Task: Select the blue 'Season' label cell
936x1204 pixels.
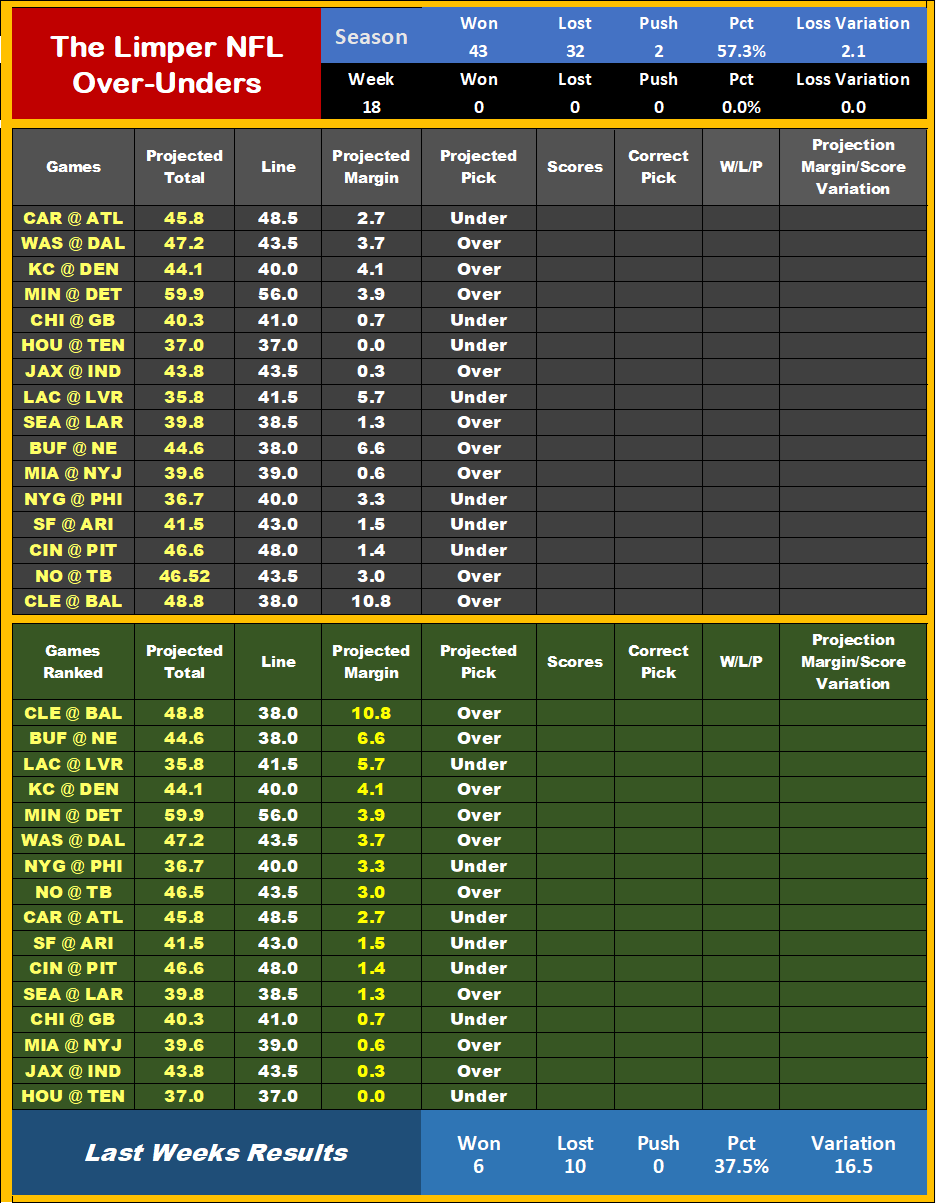Action: 371,37
